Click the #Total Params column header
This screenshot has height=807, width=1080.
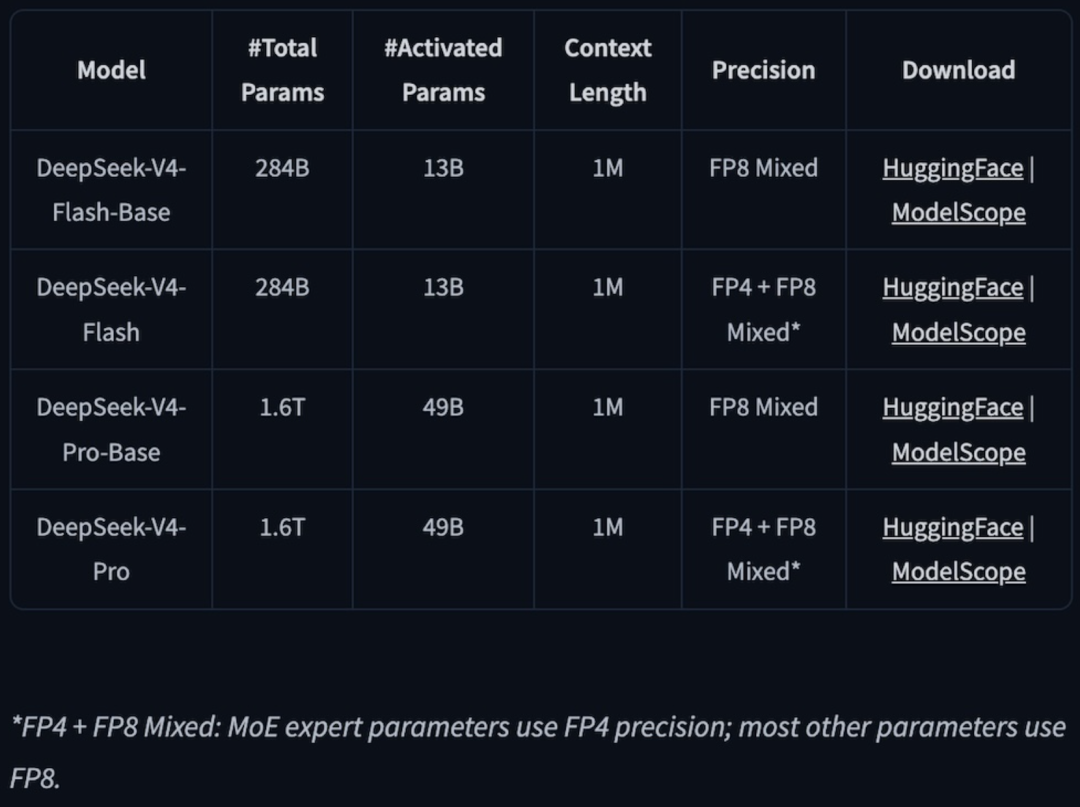282,70
